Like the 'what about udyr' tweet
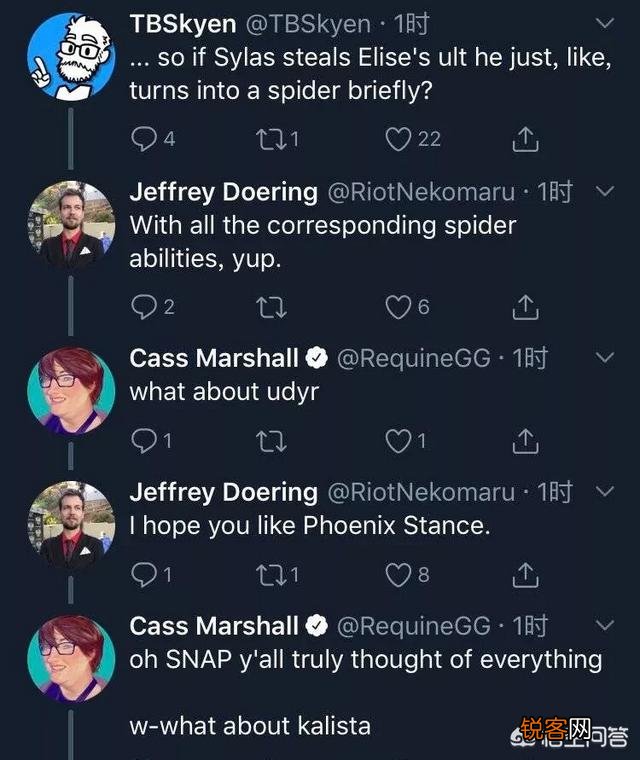Viewport: 640px width, 760px height. coord(399,440)
